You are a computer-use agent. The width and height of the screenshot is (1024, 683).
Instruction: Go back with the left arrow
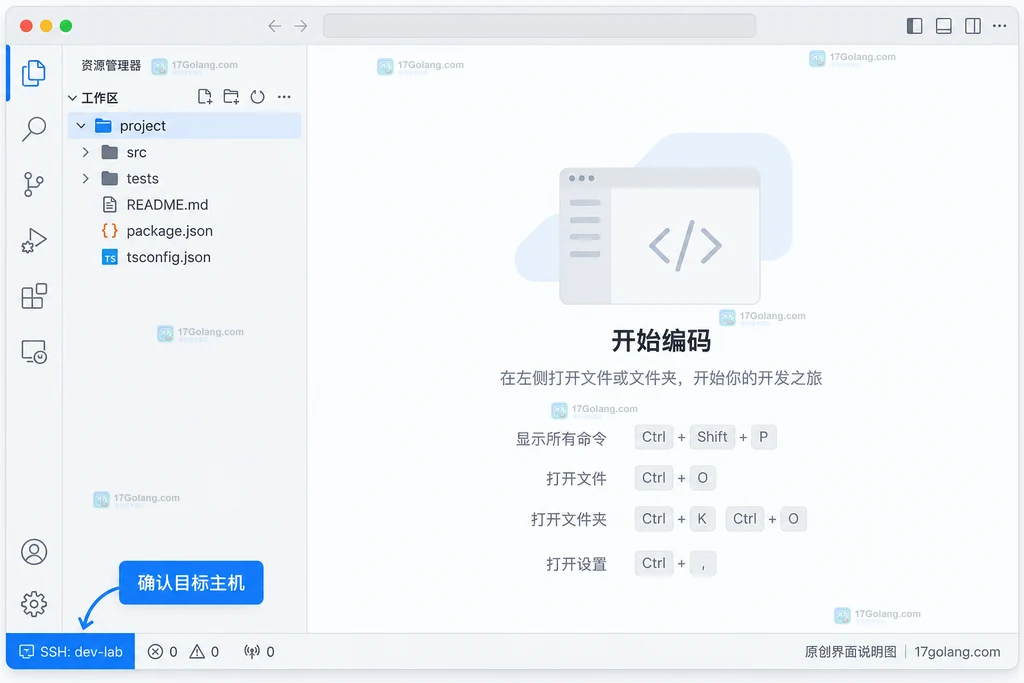point(275,26)
